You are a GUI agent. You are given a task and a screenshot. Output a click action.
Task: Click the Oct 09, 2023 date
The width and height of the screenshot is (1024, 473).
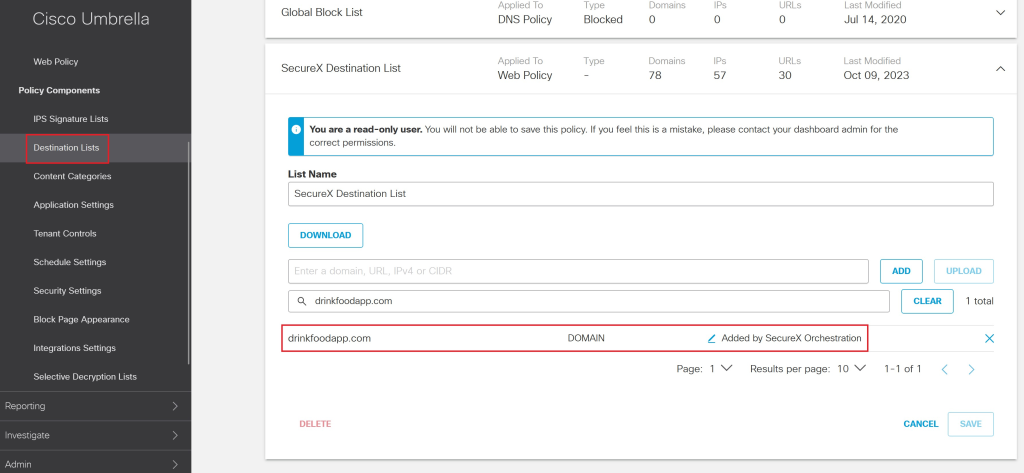pyautogui.click(x=876, y=75)
